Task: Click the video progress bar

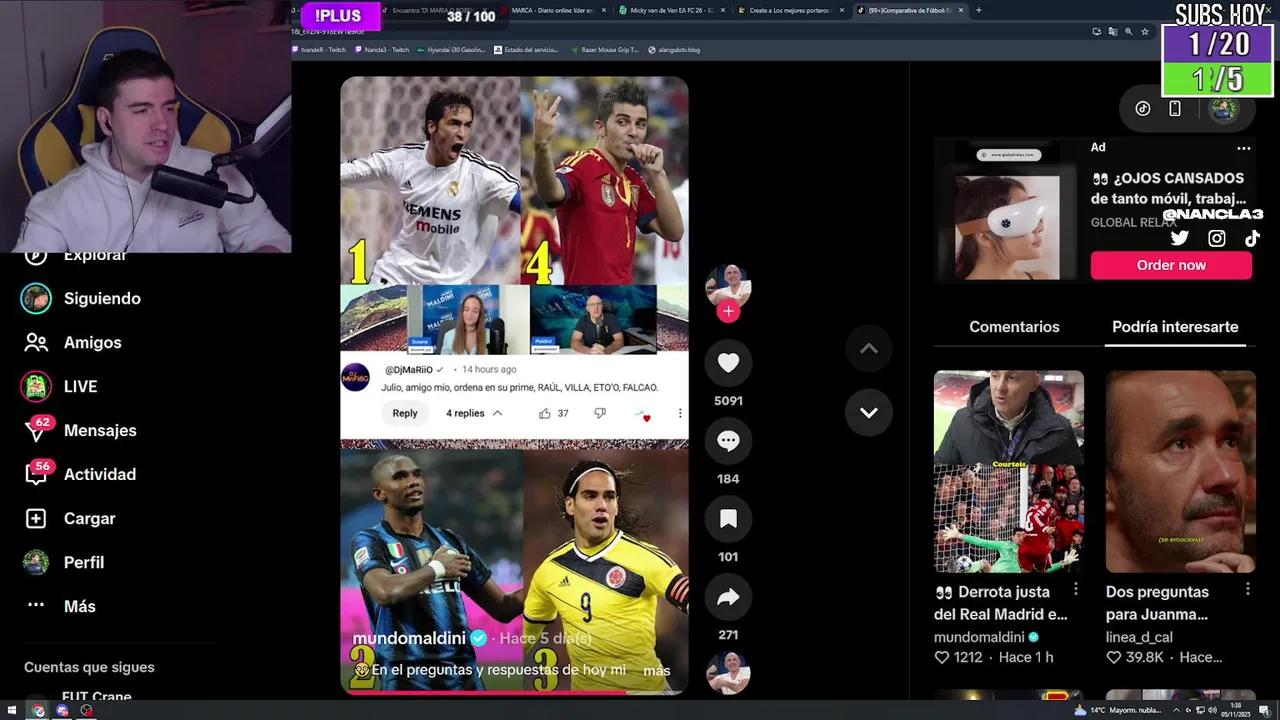Action: pyautogui.click(x=514, y=691)
